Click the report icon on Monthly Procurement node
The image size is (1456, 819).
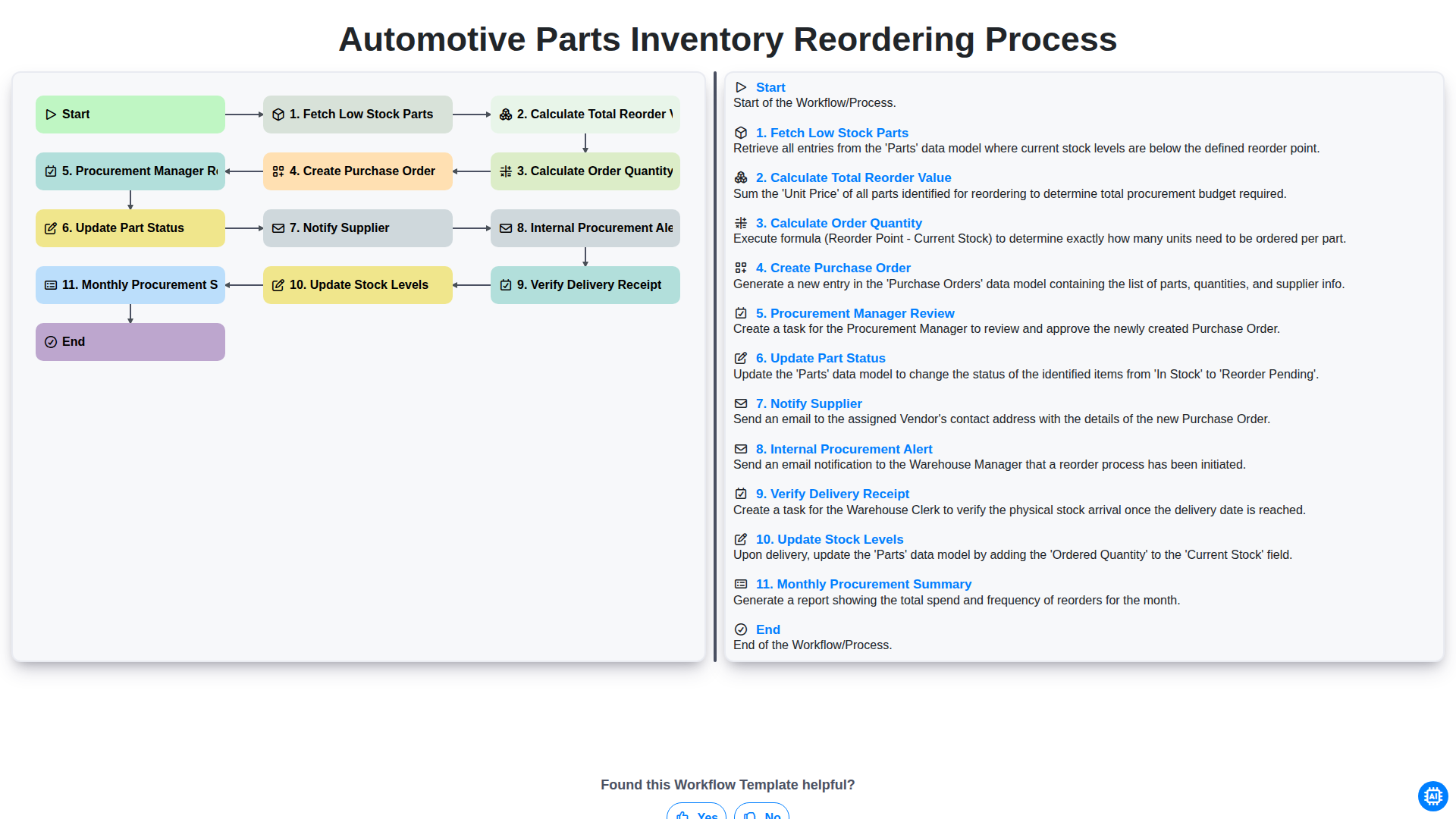tap(51, 285)
